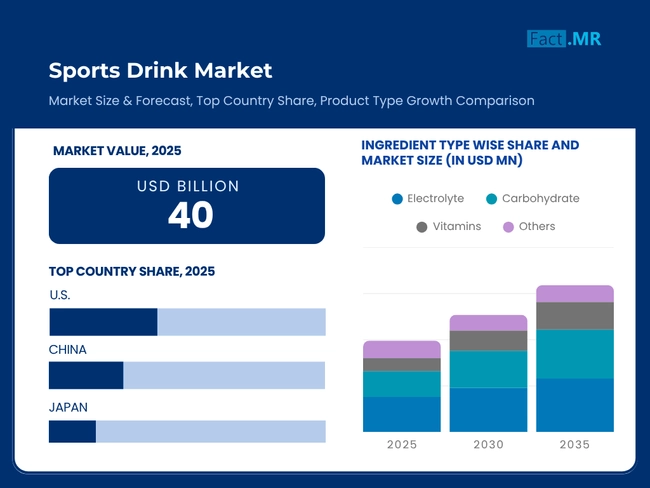Screen dimensions: 650x488
Task: Click the 2035 axis label
Action: coord(574,445)
